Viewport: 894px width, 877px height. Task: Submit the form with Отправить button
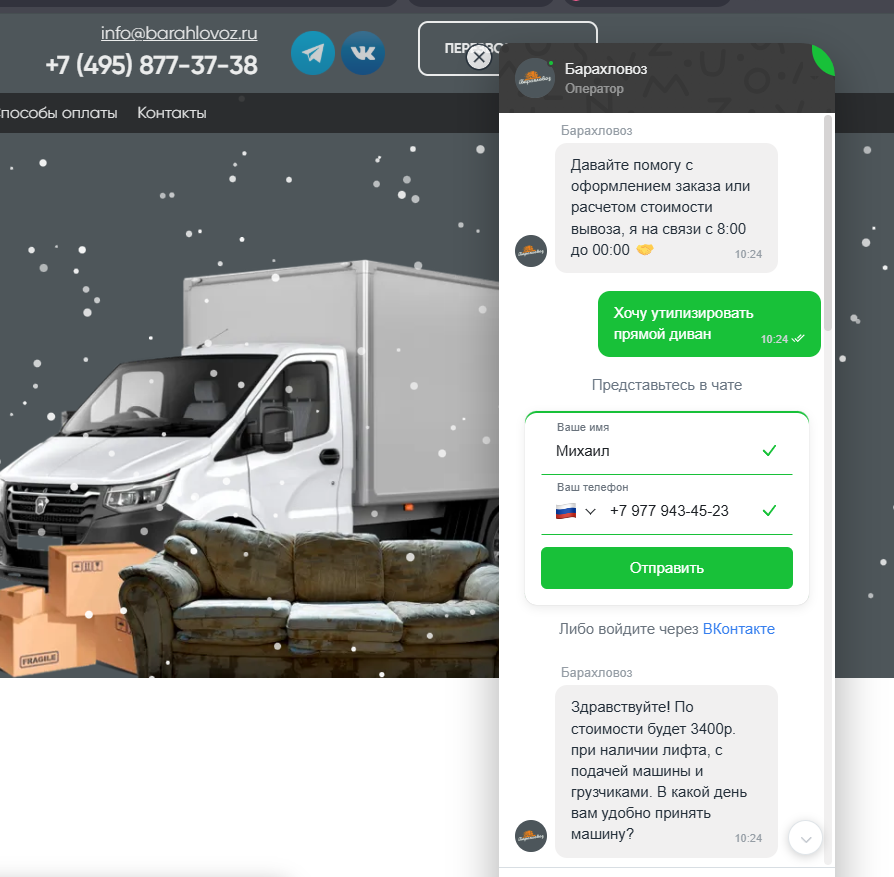click(667, 568)
